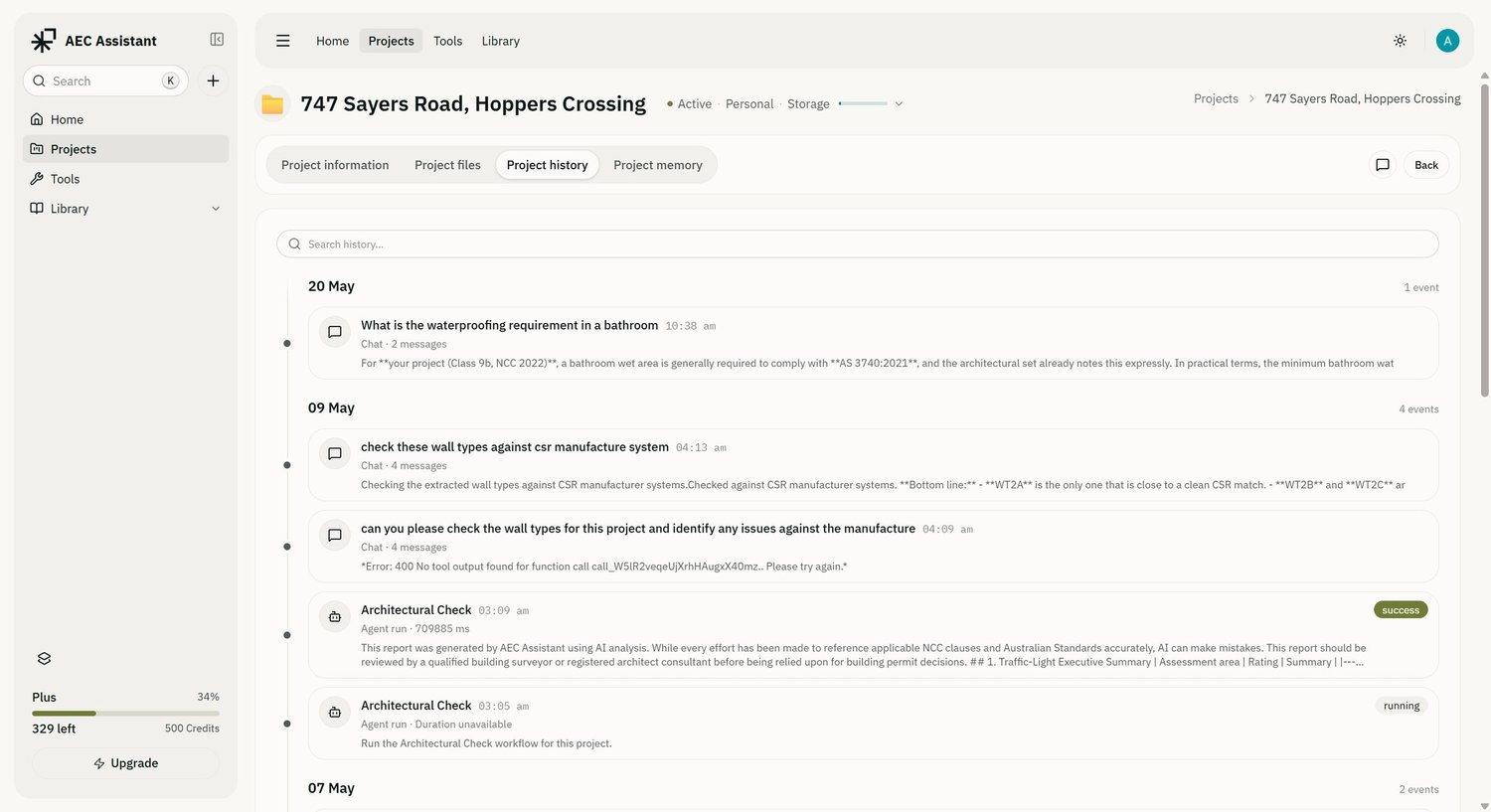The width and height of the screenshot is (1491, 812).
Task: Open project chat via the speech bubble icon
Action: [1382, 165]
